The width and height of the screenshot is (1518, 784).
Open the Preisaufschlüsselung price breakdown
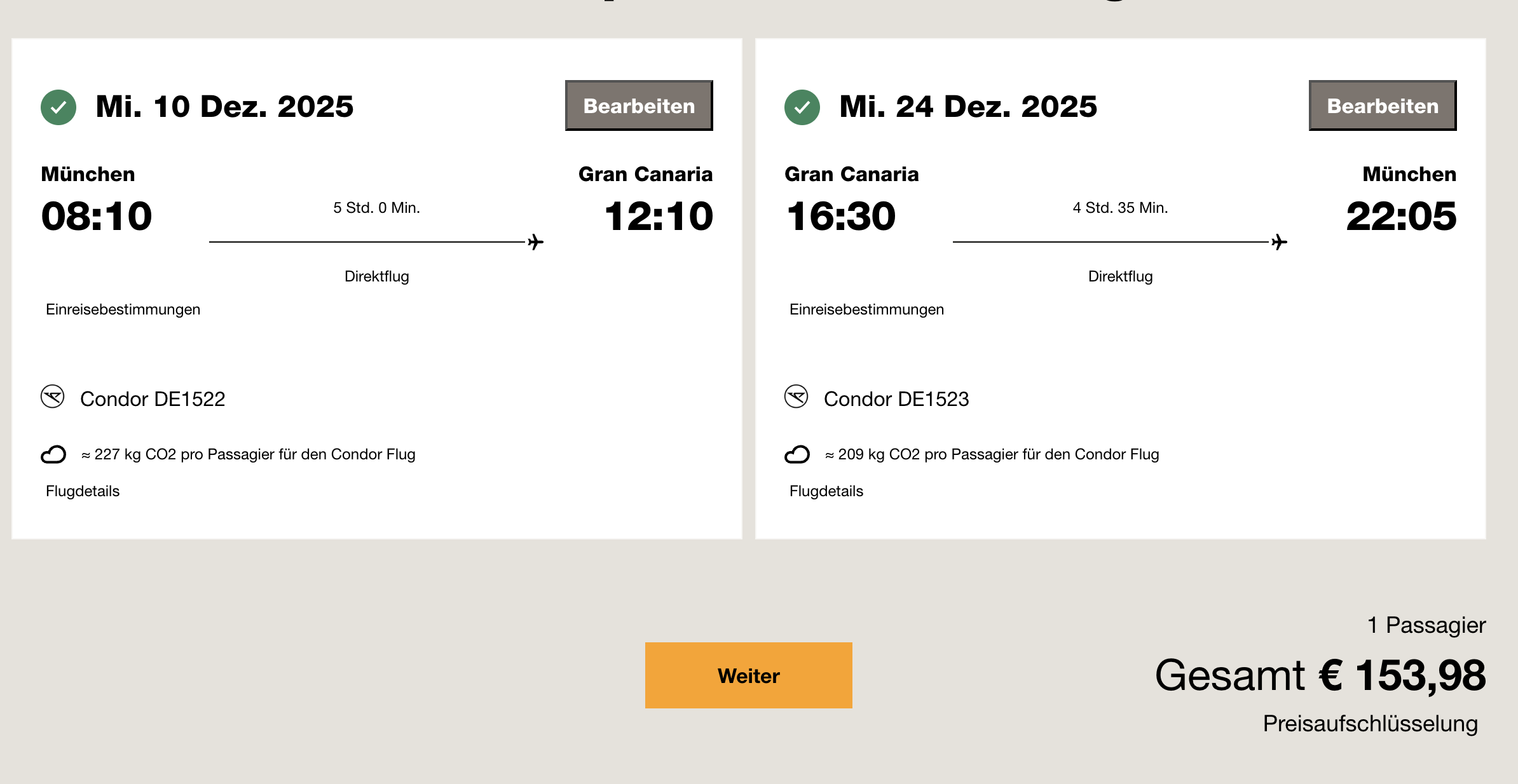[x=1370, y=724]
